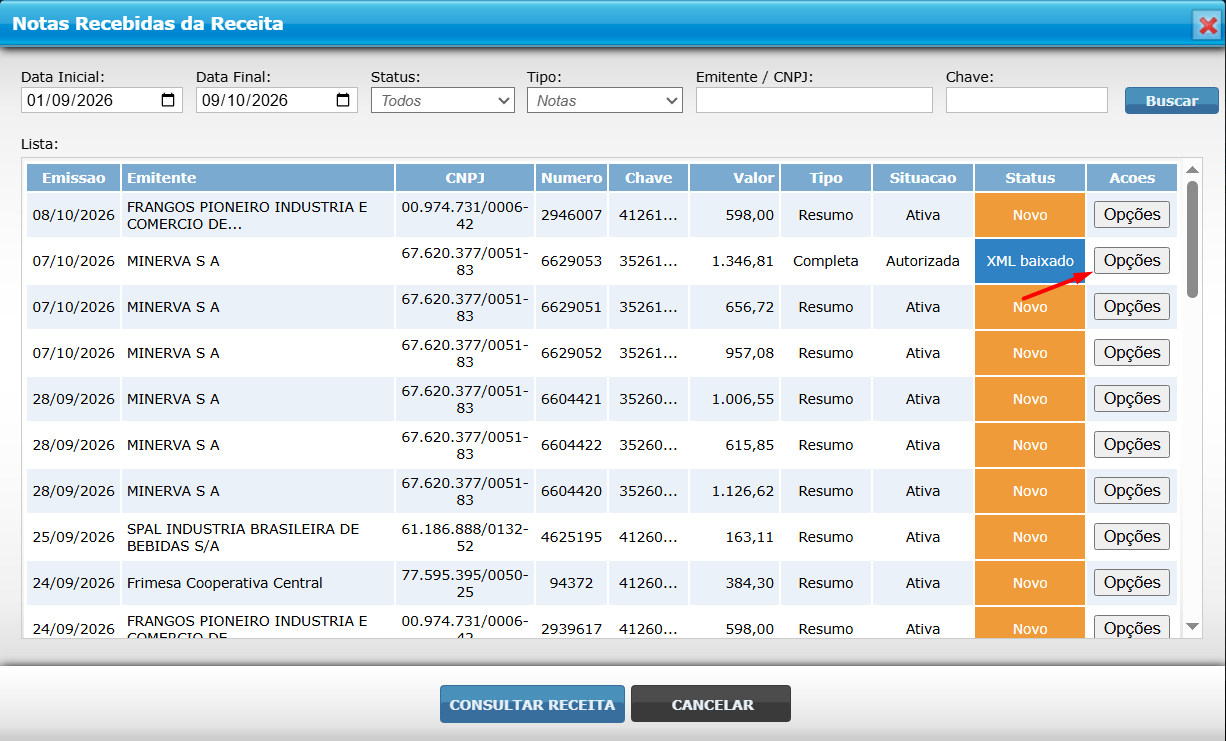
Task: Expand the Status dropdown showing Todos
Action: click(x=443, y=100)
